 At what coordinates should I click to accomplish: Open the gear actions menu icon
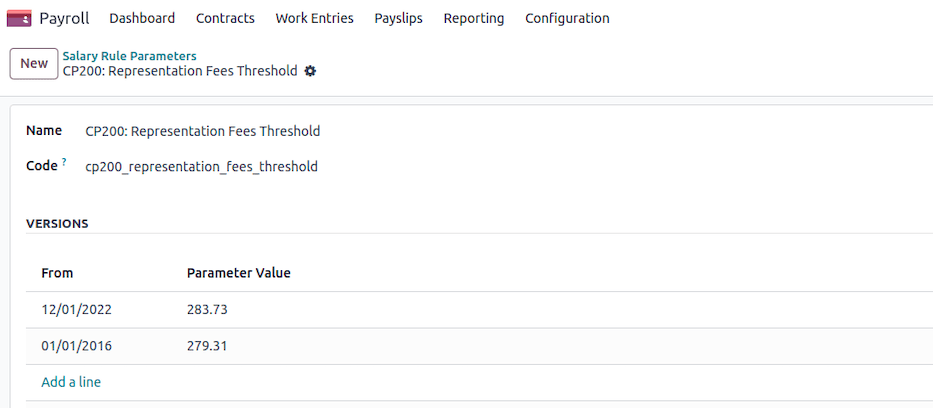tap(310, 71)
